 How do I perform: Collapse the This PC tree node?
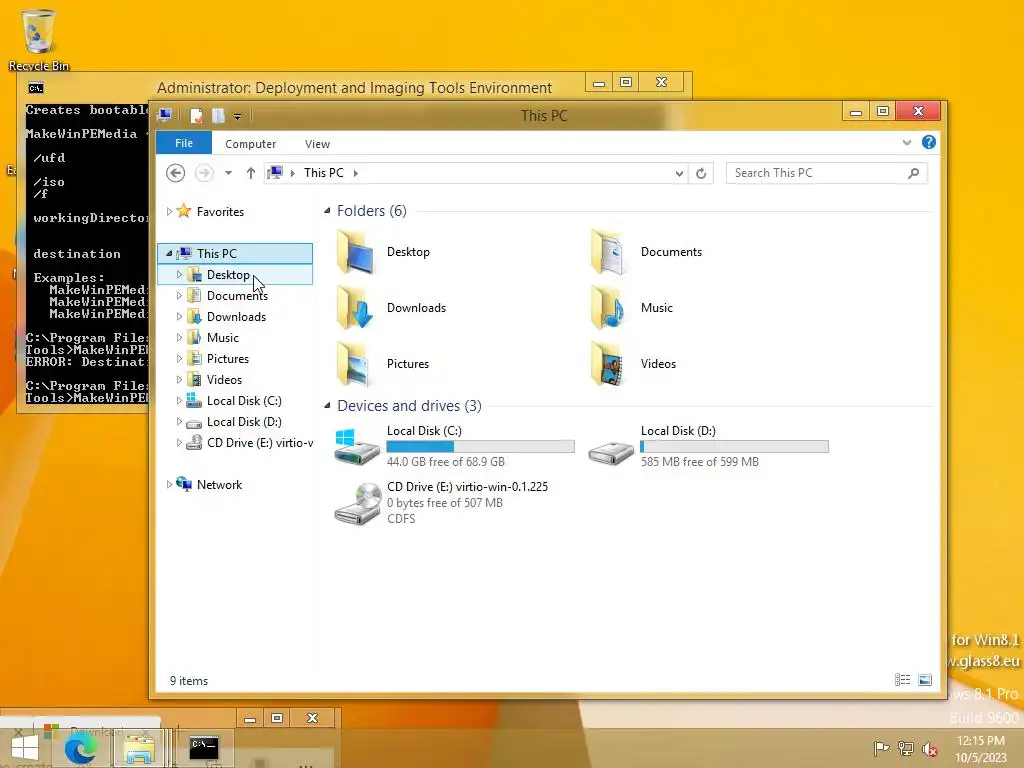point(169,253)
